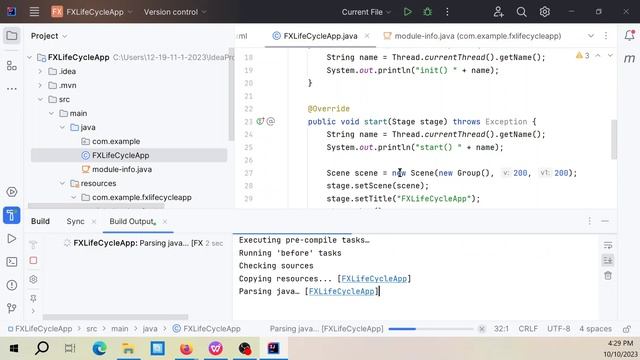This screenshot has width=640, height=360.
Task: Open the Terminal tool window
Action: [12, 262]
